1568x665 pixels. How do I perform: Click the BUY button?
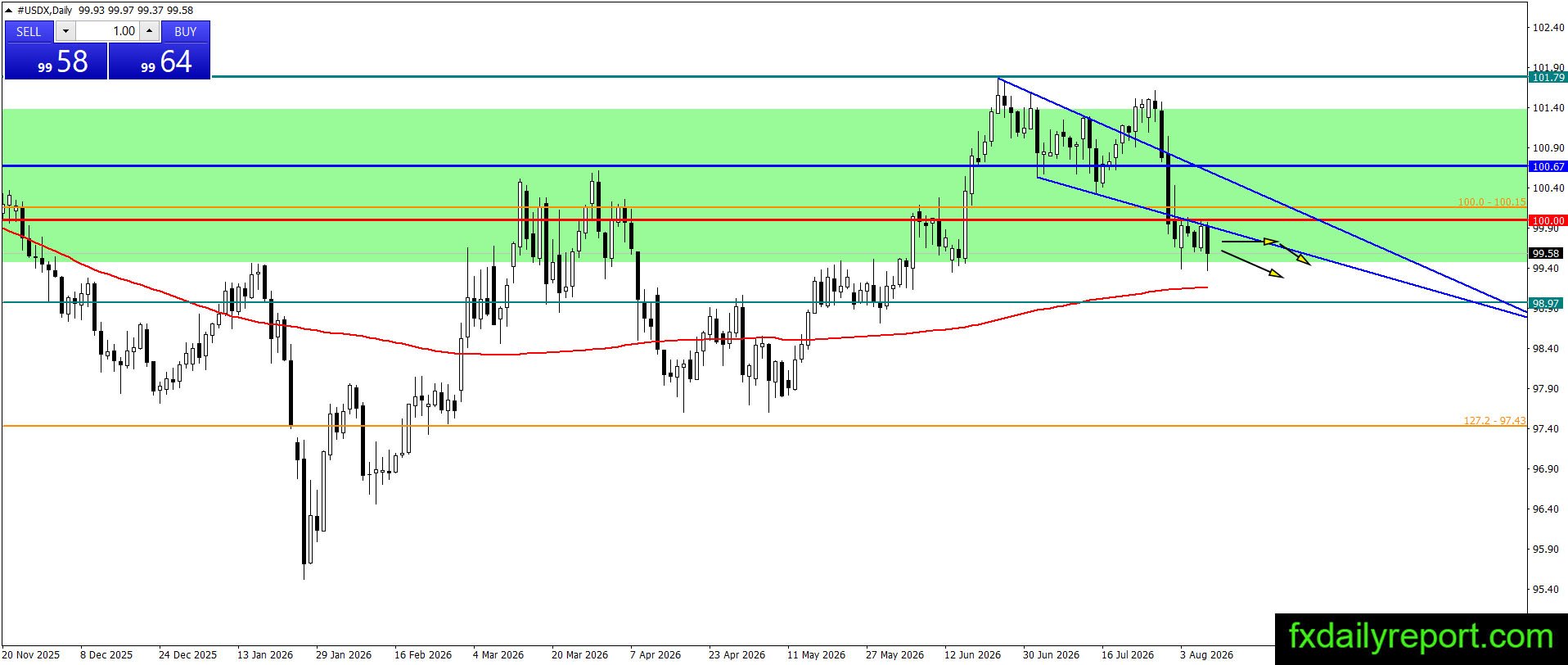click(186, 31)
